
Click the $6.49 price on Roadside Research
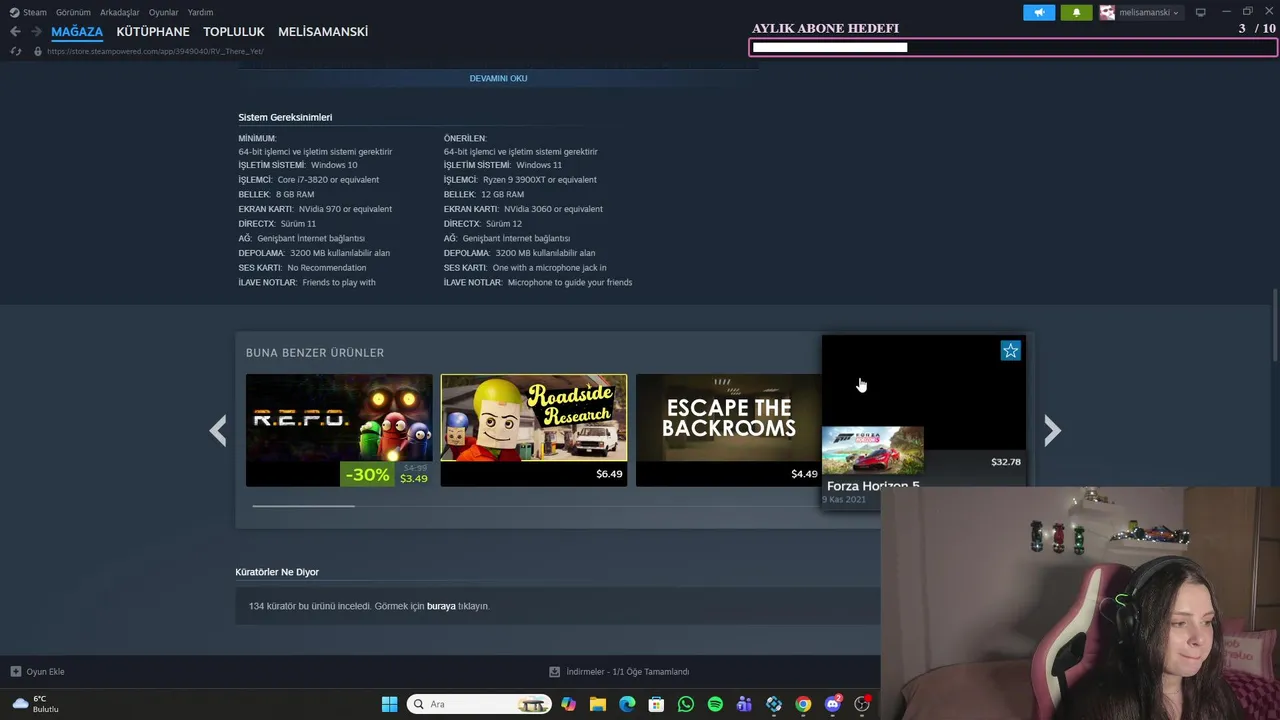609,474
